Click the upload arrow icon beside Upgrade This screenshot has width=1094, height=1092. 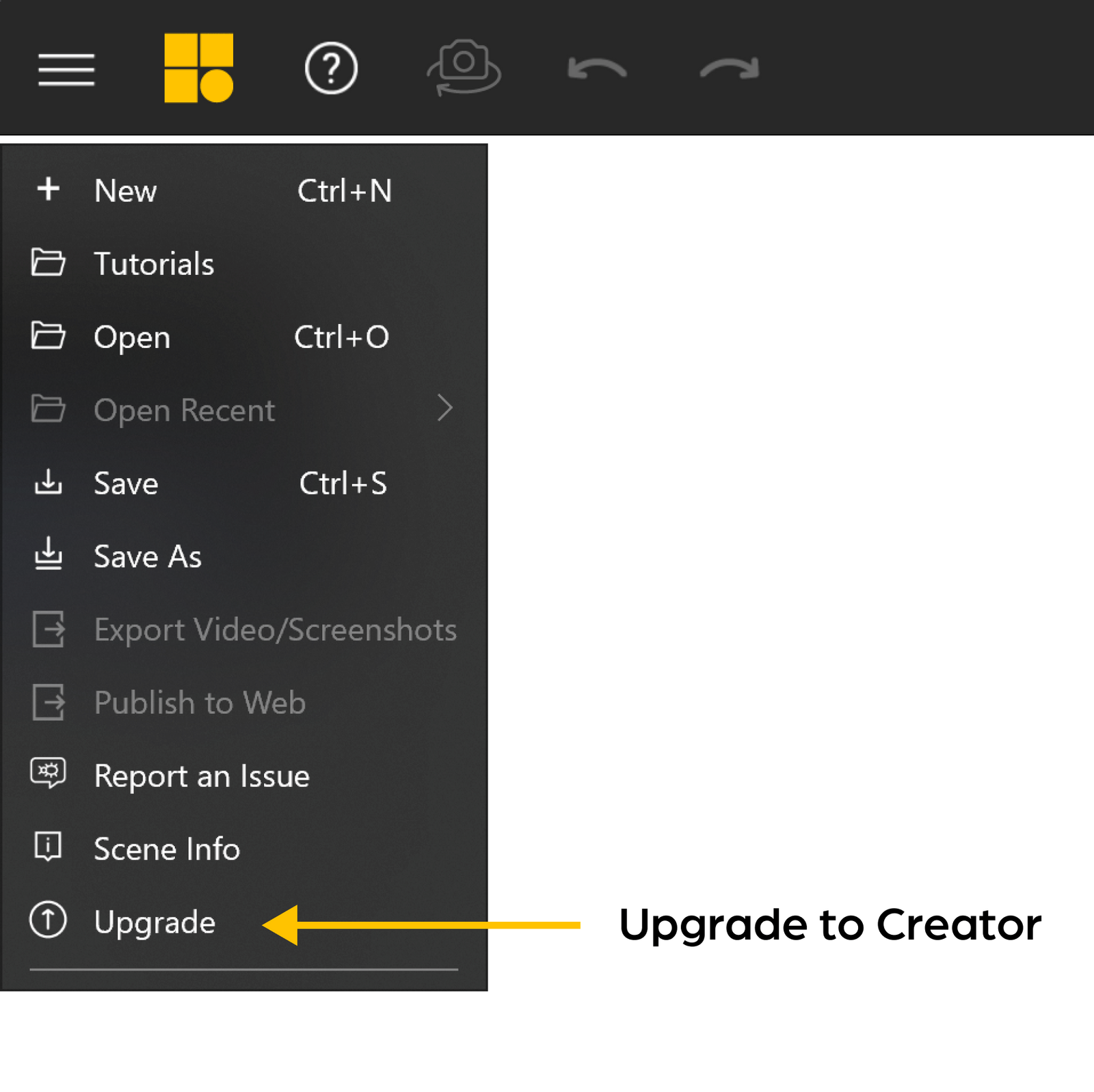[x=49, y=921]
